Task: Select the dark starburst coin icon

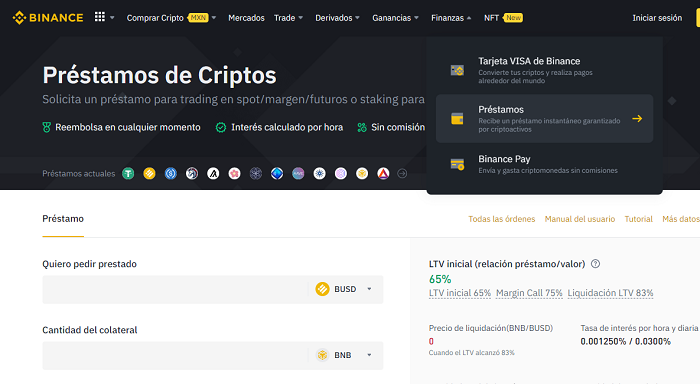Action: click(x=256, y=173)
